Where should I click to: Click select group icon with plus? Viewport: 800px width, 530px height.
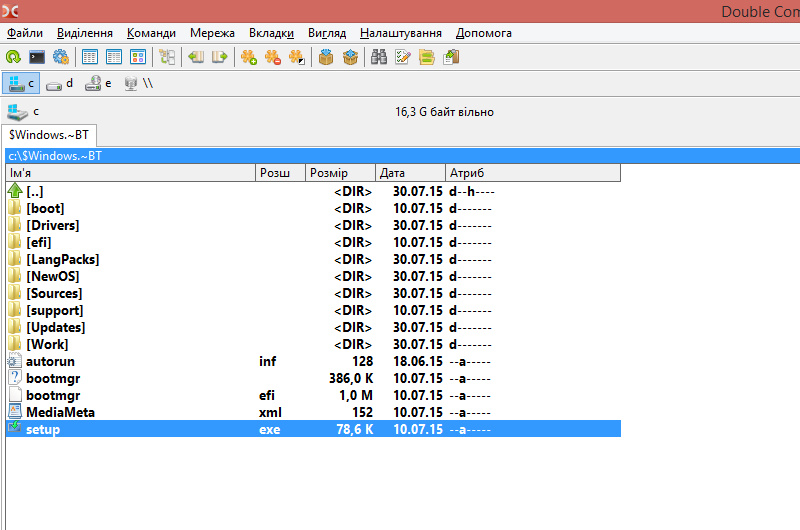248,57
